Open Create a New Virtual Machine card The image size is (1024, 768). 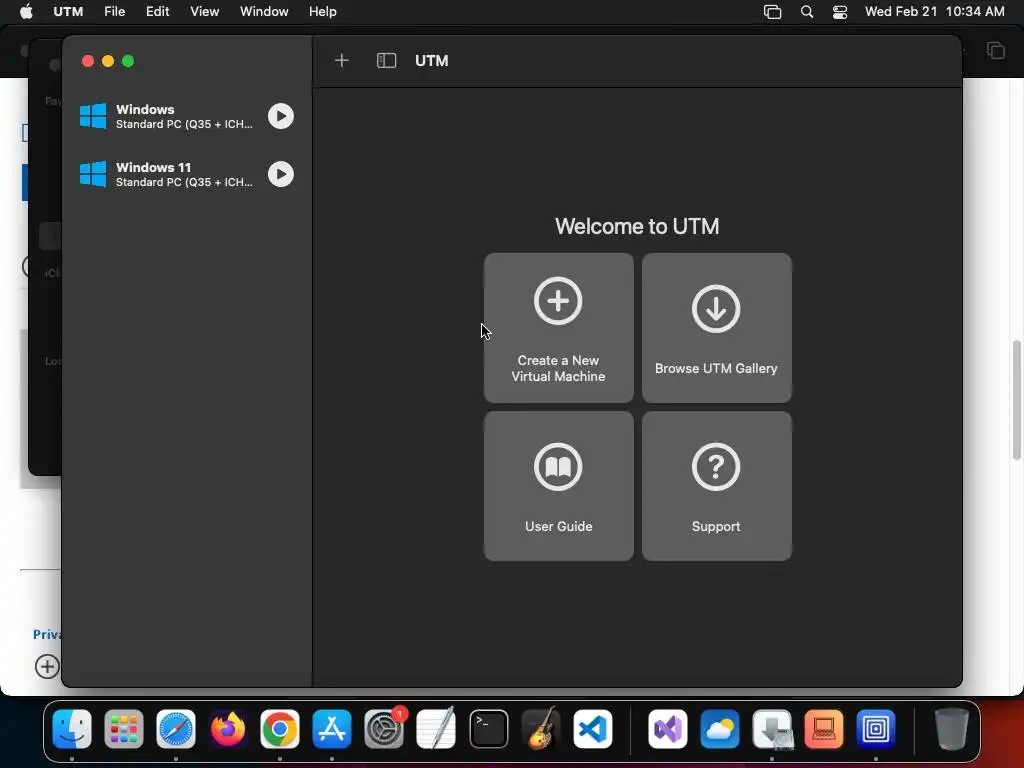coord(558,328)
